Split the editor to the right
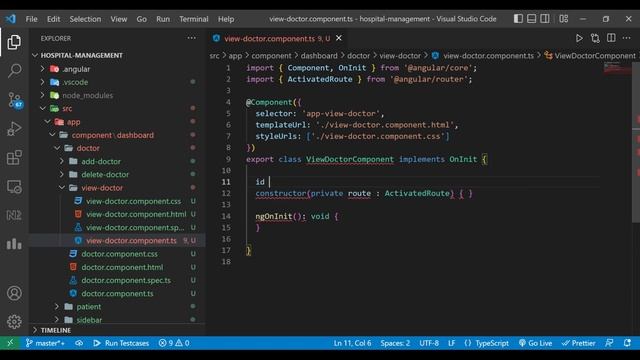640x360 pixels. coord(611,38)
